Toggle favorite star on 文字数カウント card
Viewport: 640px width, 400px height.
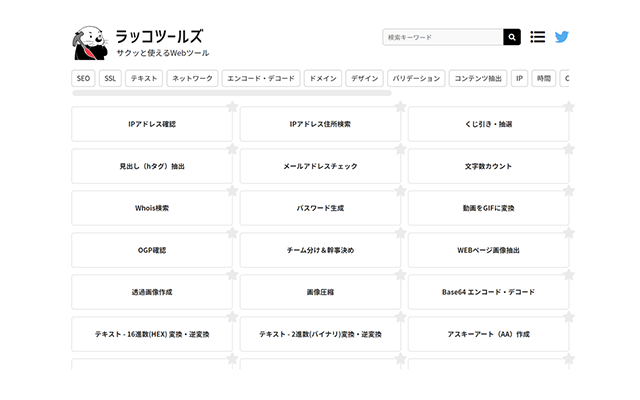tap(568, 150)
